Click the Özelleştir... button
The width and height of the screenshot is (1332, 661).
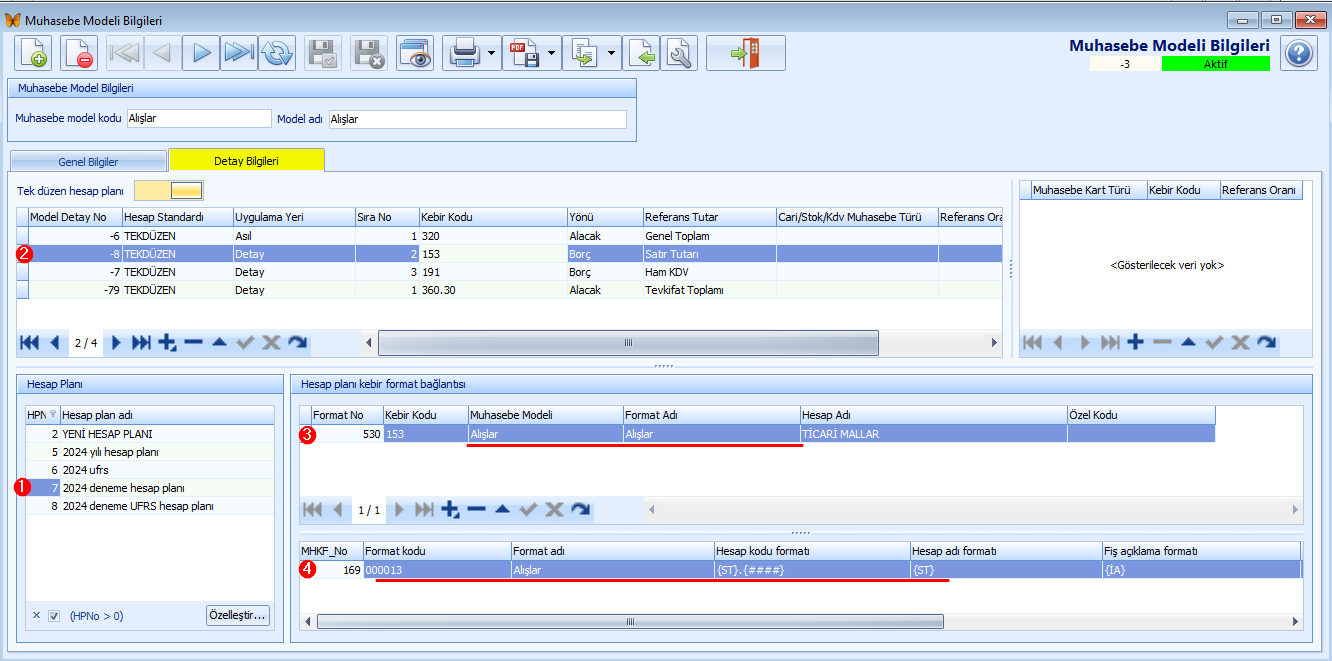point(238,615)
